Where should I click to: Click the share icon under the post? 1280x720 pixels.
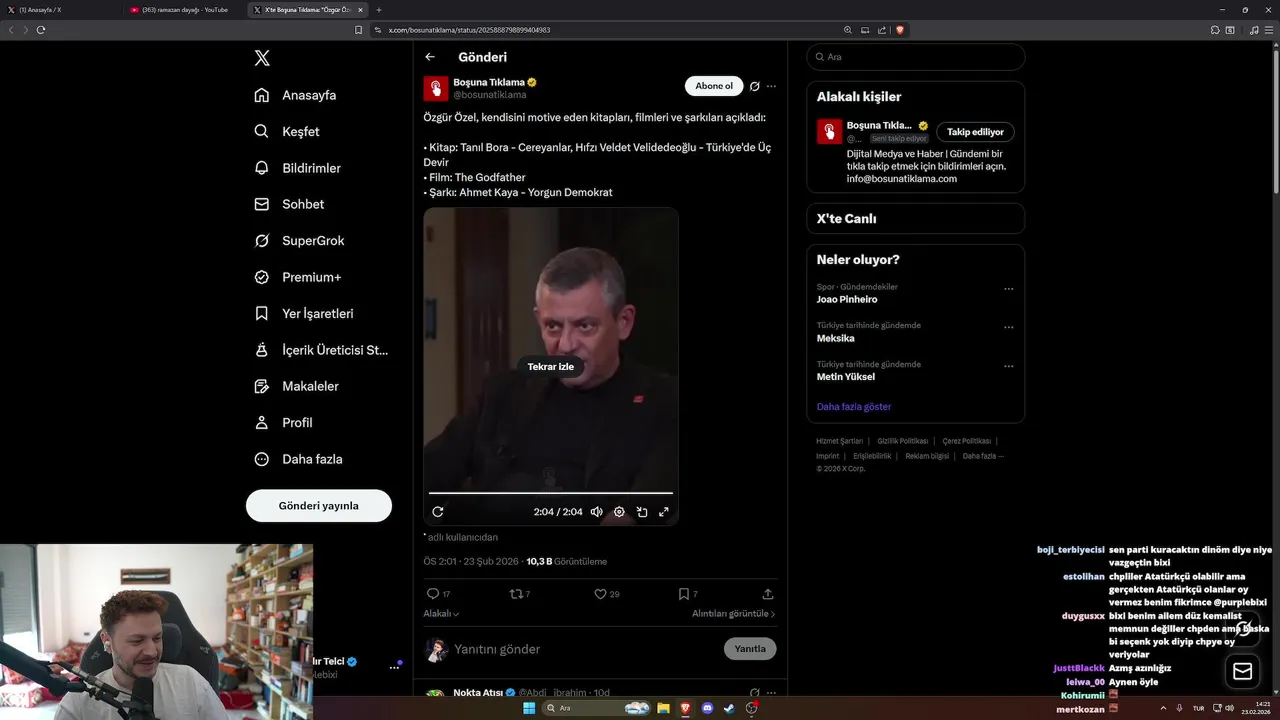pyautogui.click(x=768, y=594)
